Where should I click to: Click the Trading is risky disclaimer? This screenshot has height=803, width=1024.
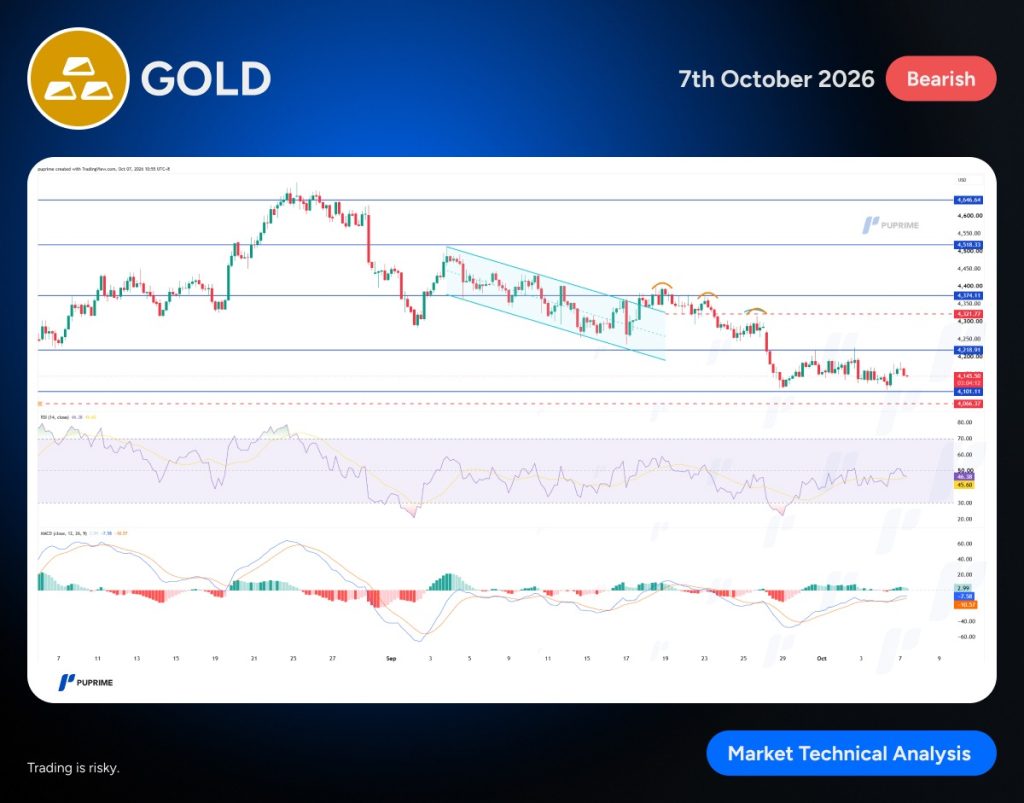click(73, 768)
